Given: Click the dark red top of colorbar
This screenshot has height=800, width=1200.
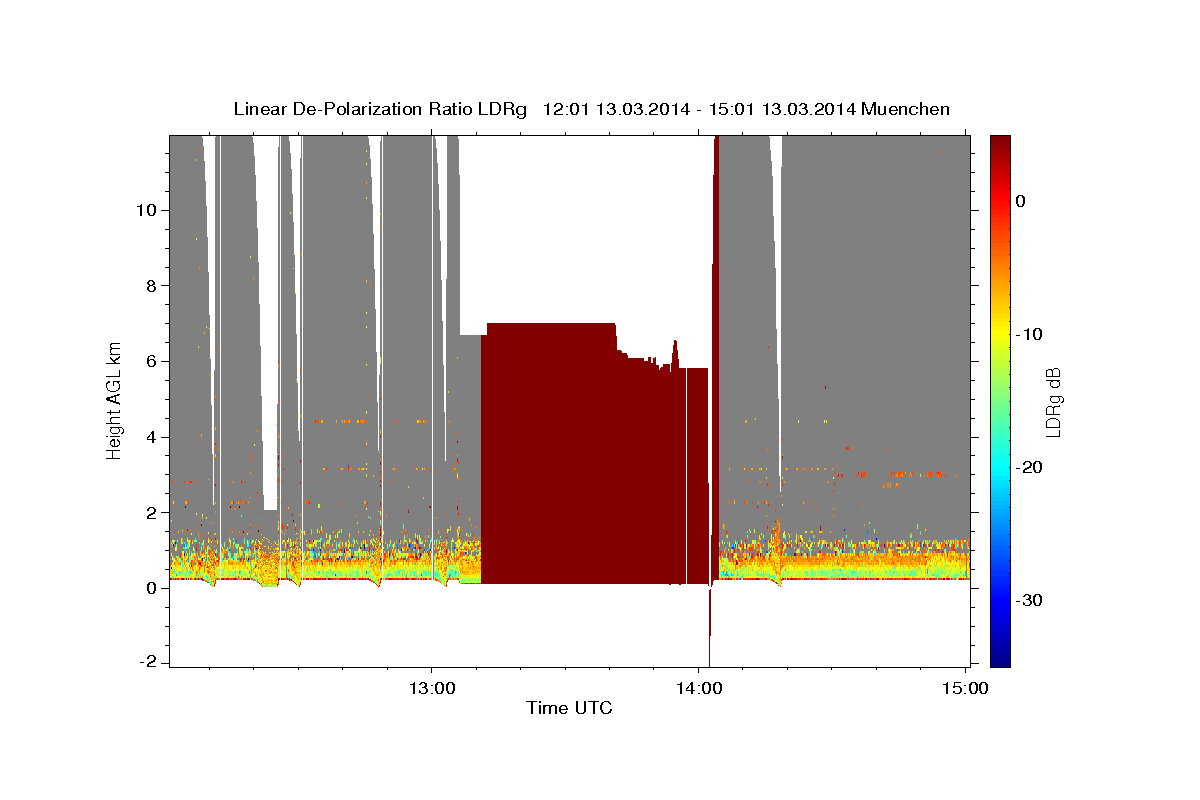Looking at the screenshot, I should click(1000, 142).
